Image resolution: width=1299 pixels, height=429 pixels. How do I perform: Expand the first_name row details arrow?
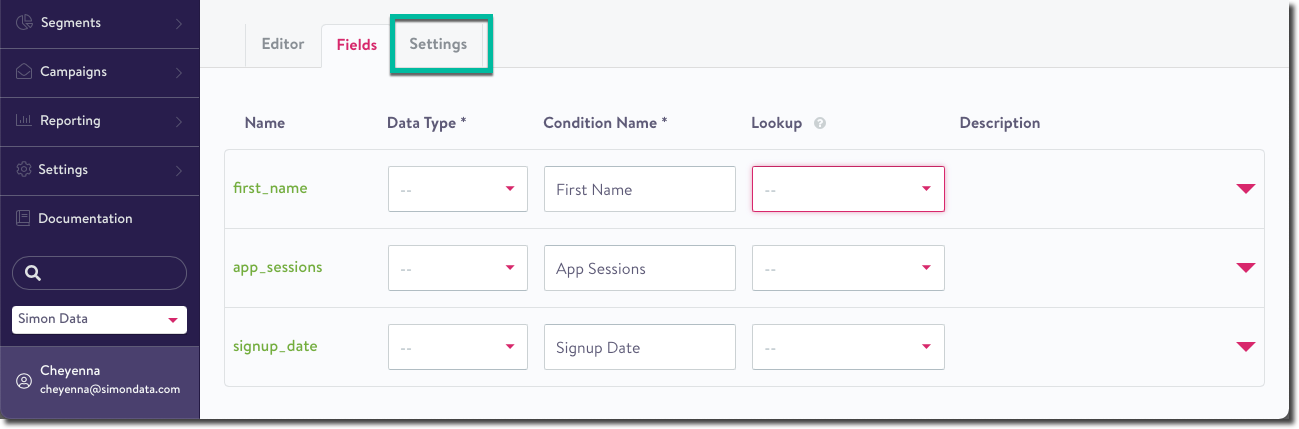click(x=1245, y=189)
